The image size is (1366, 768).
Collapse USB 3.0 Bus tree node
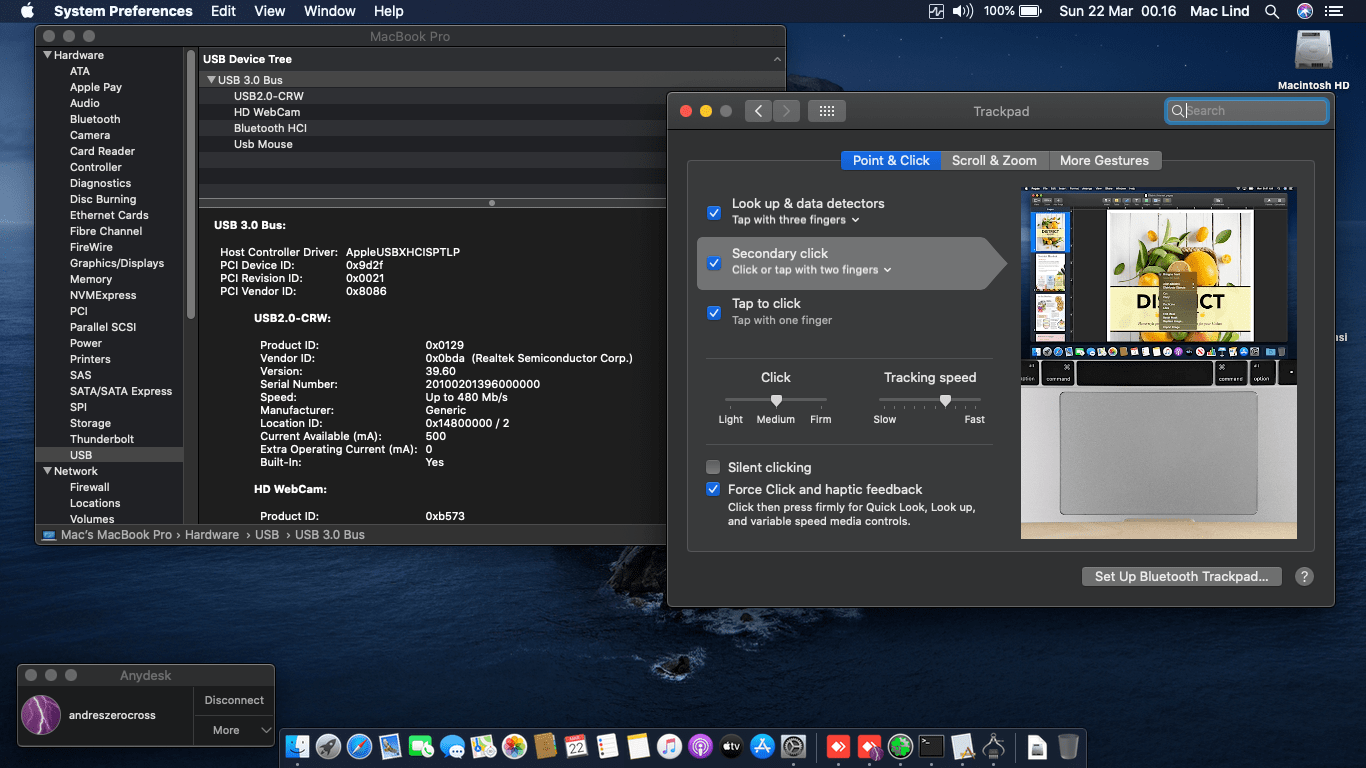(211, 80)
